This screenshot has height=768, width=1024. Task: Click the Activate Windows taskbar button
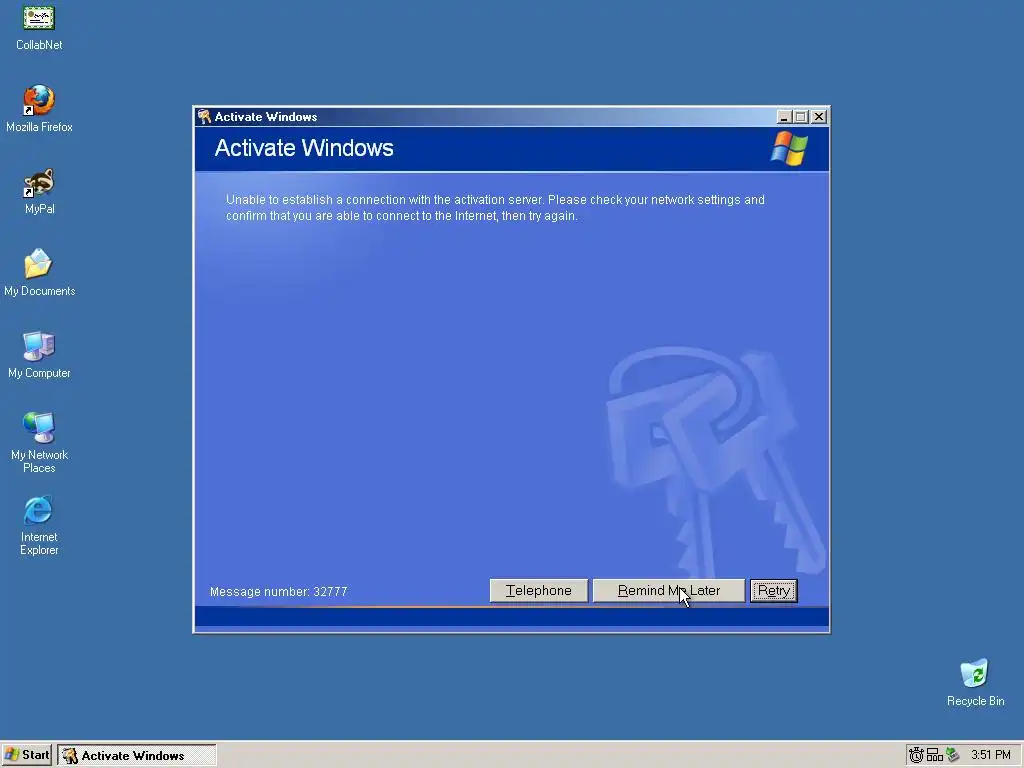[x=136, y=755]
